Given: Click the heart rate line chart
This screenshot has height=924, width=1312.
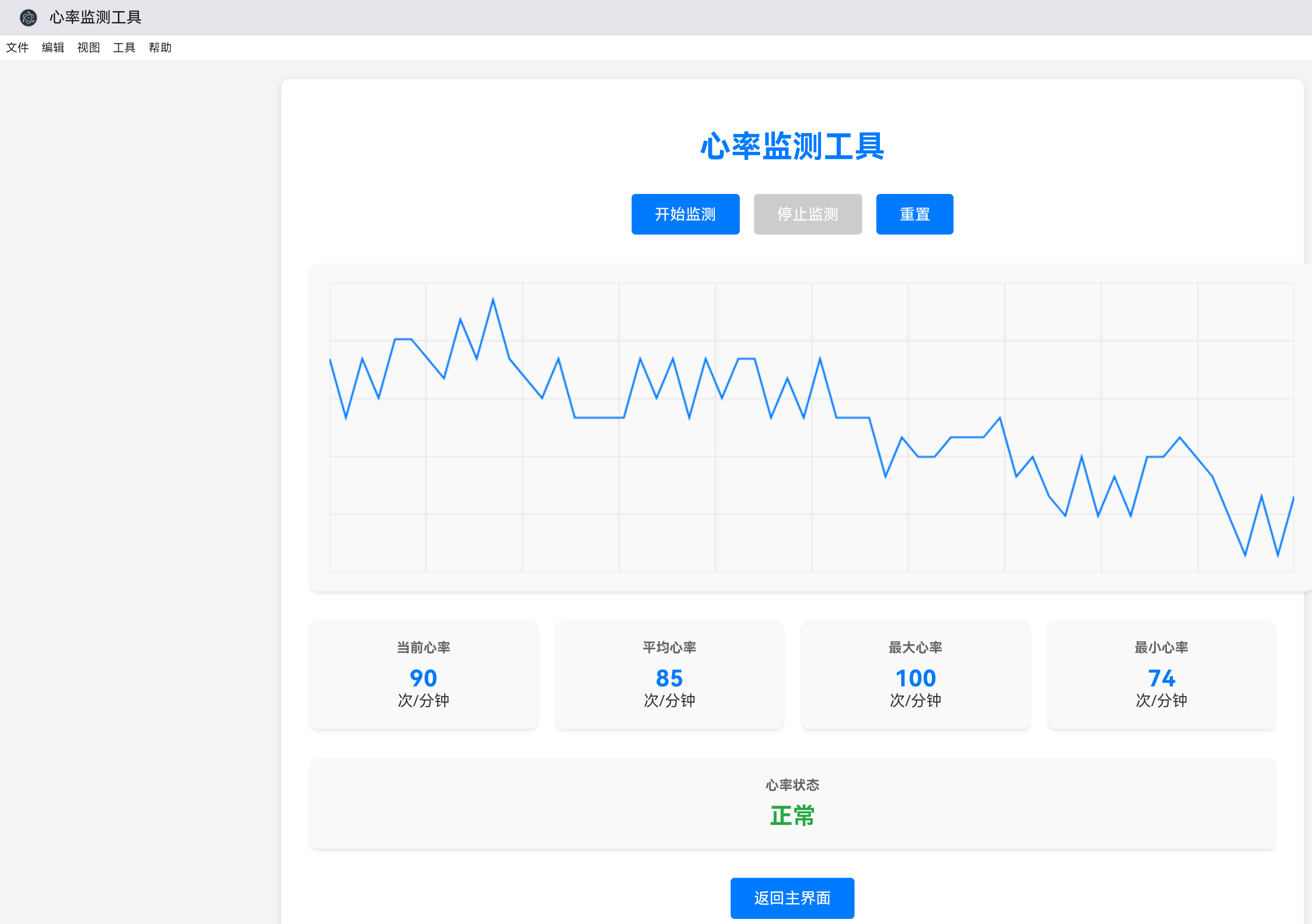Looking at the screenshot, I should tap(811, 427).
